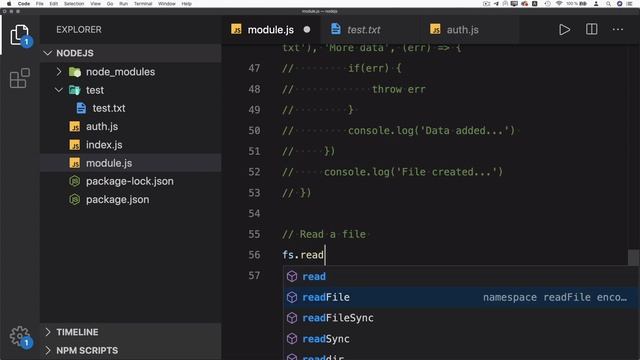
Task: Click the index.js JS file icon
Action: tap(75, 145)
